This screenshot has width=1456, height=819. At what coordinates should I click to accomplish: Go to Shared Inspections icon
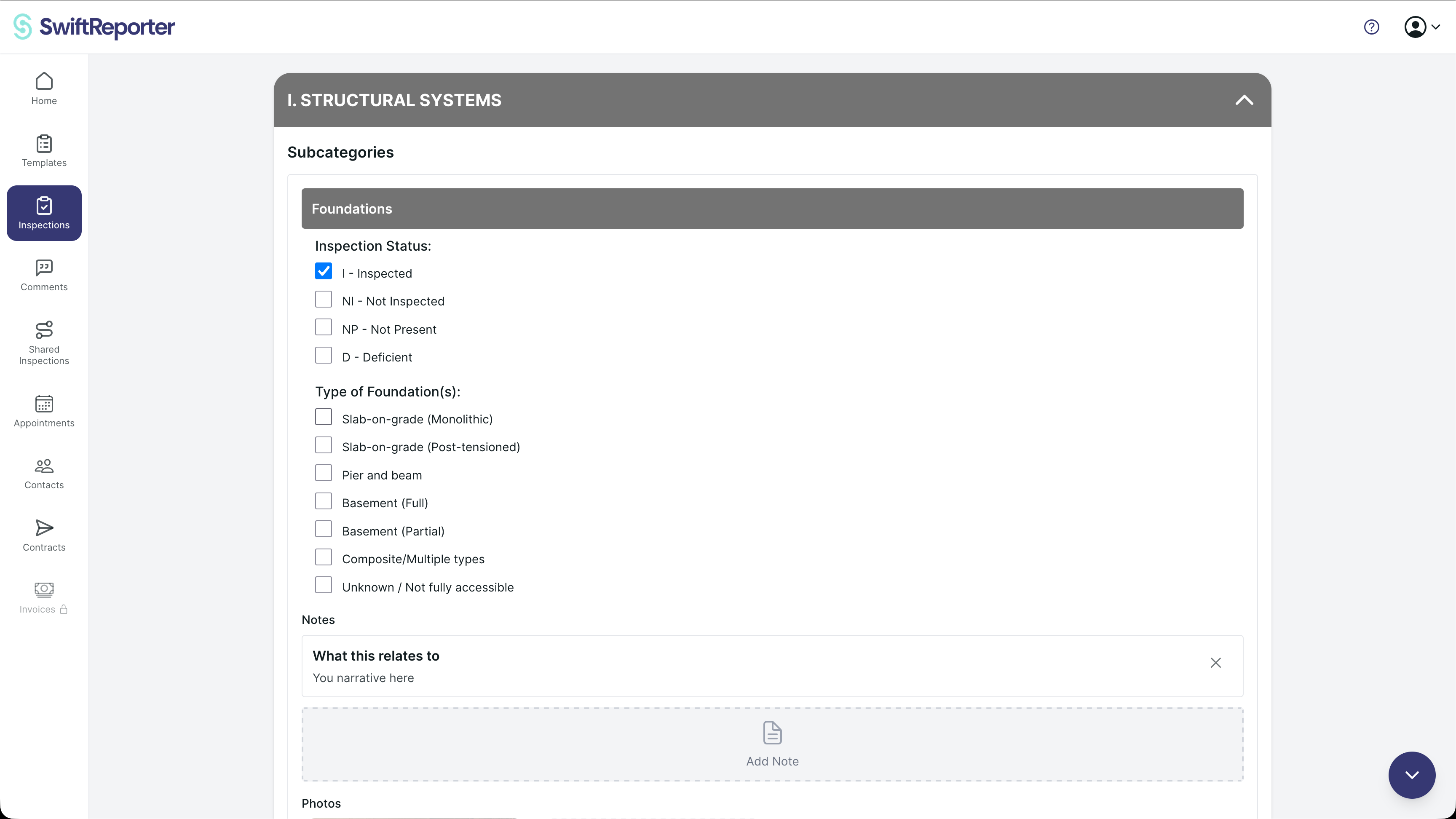click(44, 329)
